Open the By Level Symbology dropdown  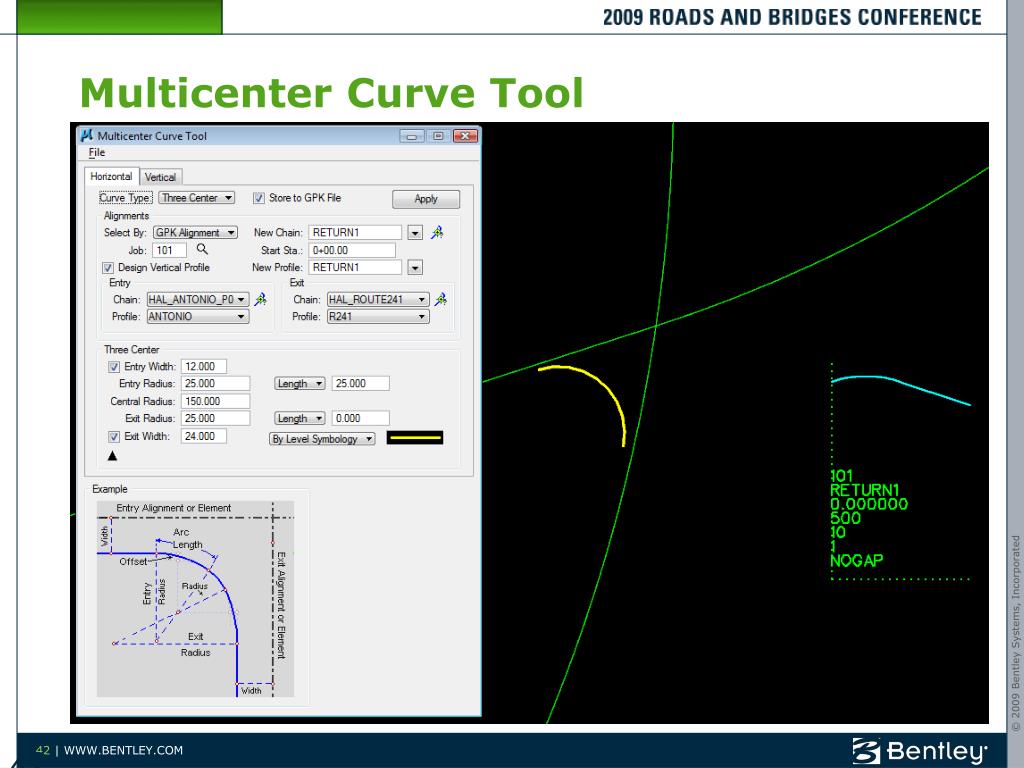(322, 439)
